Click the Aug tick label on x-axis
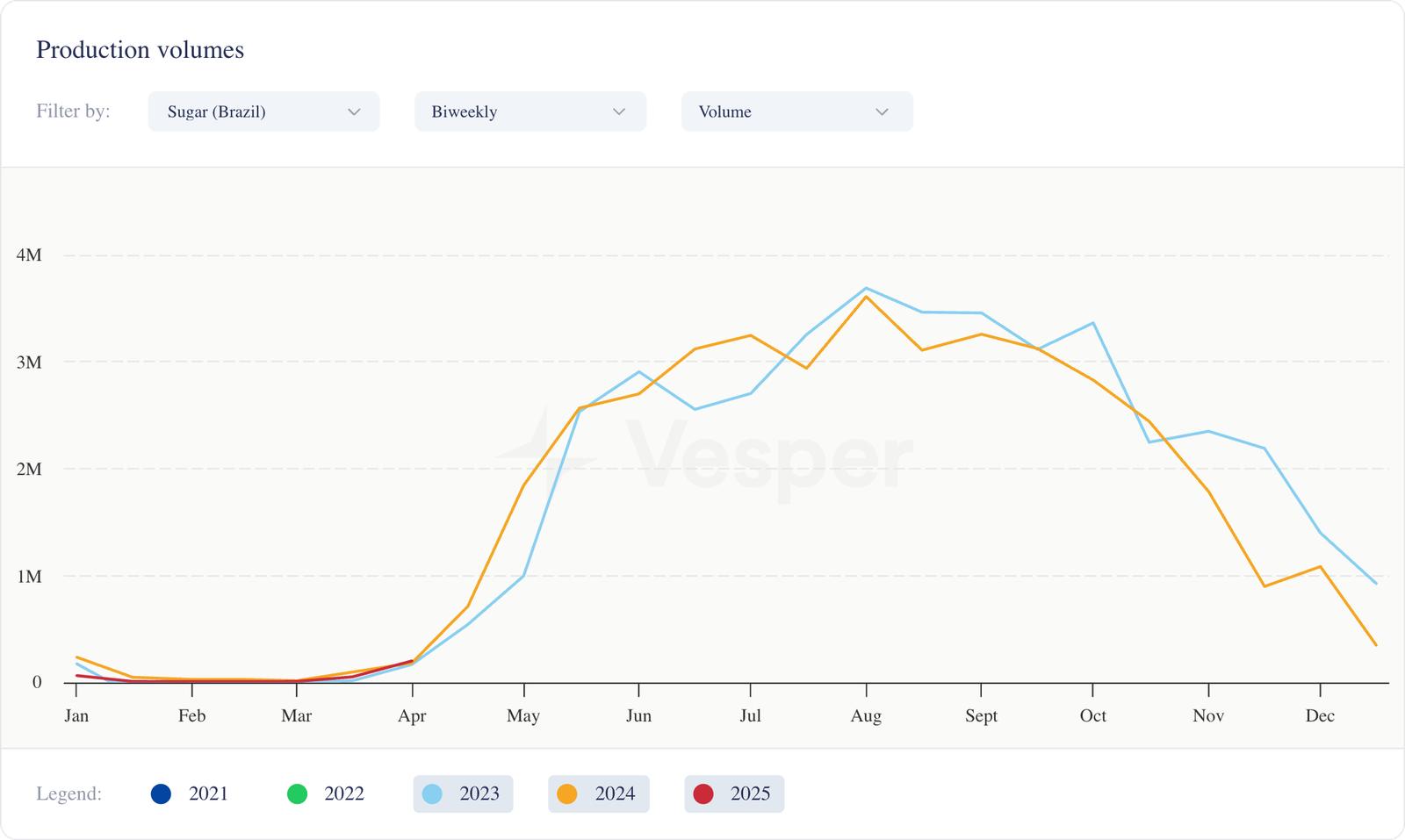The width and height of the screenshot is (1405, 840). pos(866,715)
